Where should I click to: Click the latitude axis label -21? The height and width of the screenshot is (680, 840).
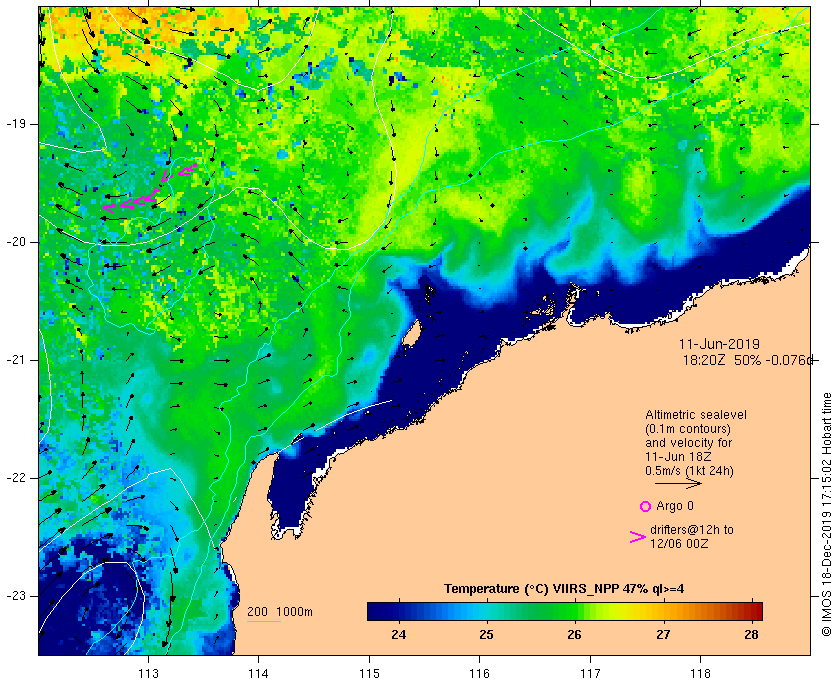(16, 360)
